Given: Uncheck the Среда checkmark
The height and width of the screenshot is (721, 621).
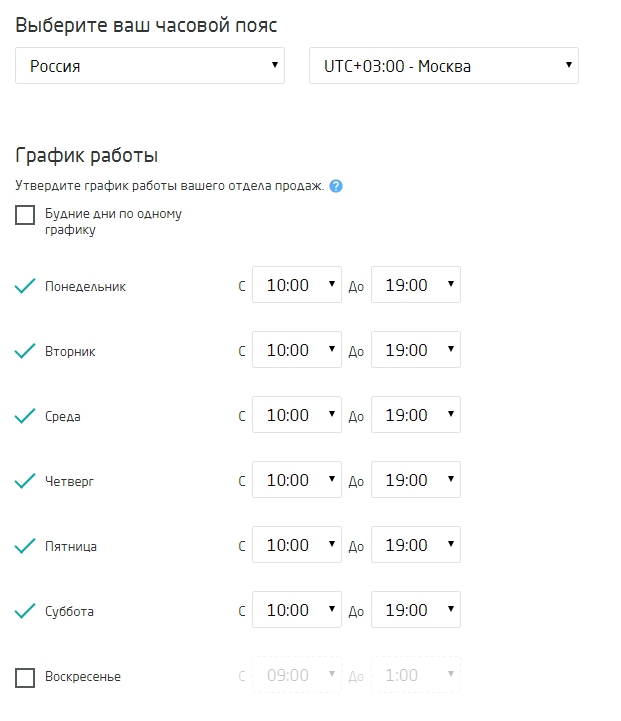Looking at the screenshot, I should tap(25, 416).
